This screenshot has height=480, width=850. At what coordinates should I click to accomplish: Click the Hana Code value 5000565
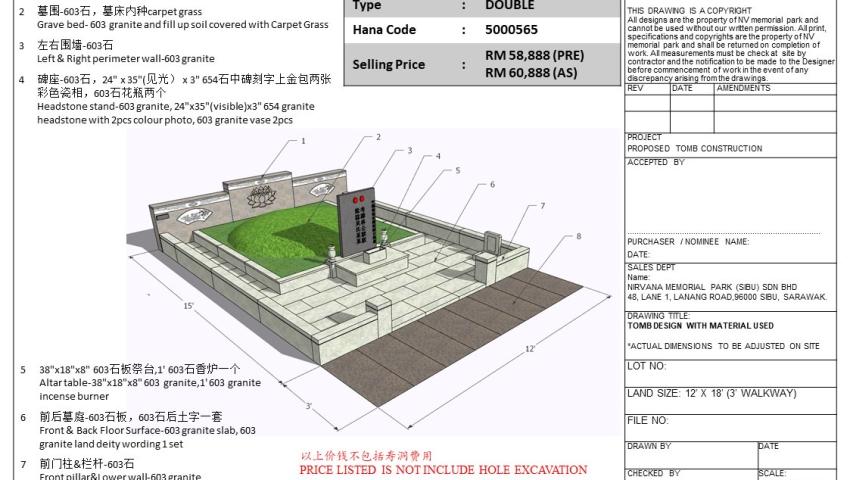coord(511,30)
